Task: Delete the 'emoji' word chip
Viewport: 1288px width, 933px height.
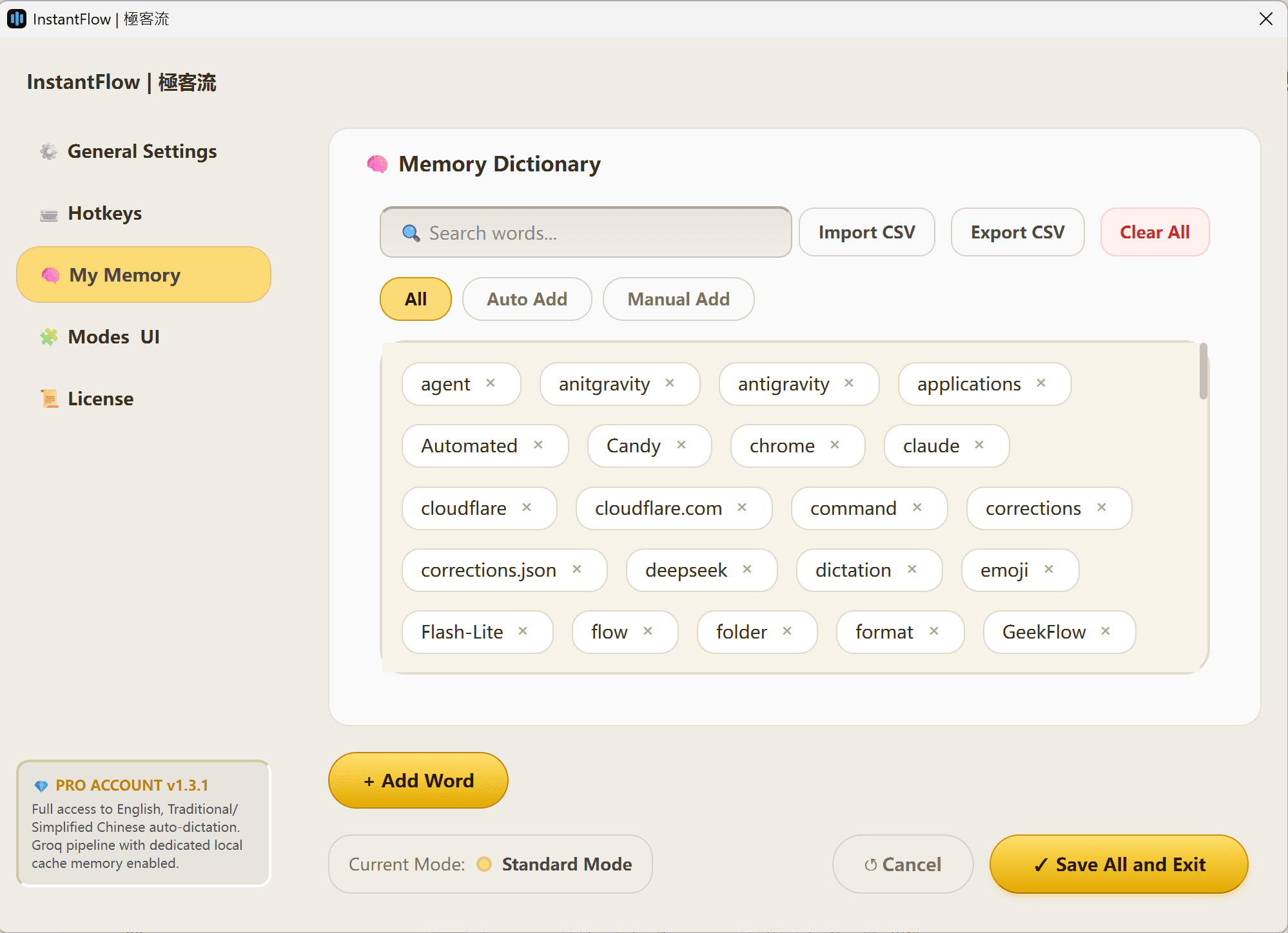Action: point(1049,570)
